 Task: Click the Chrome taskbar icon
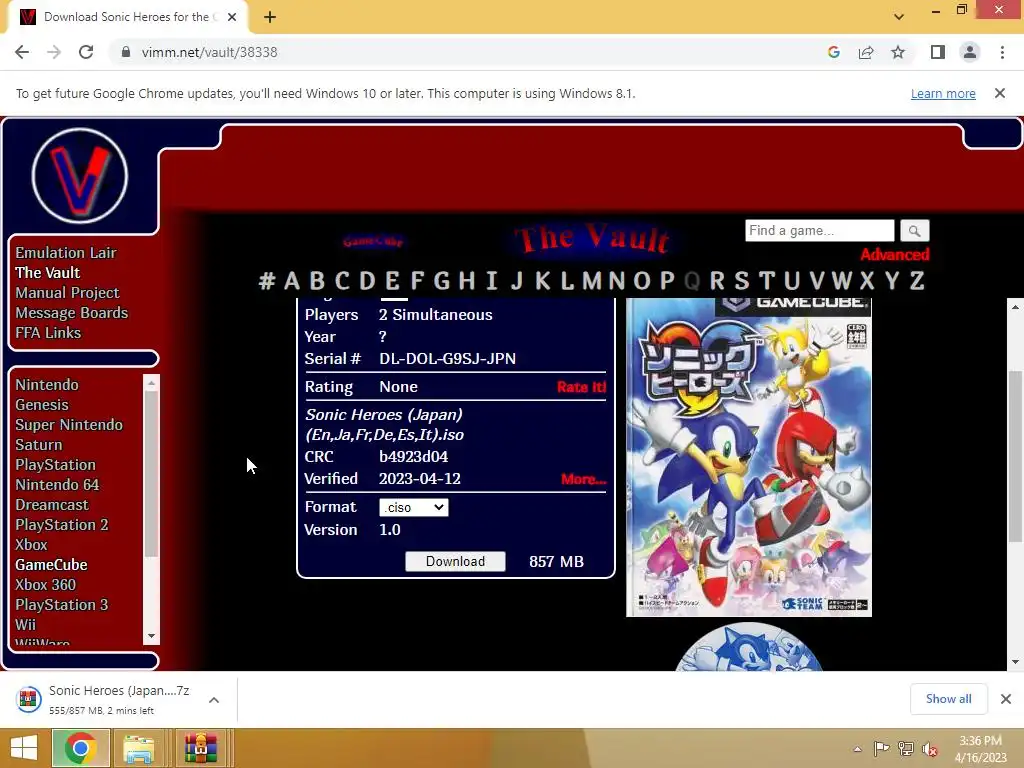pyautogui.click(x=80, y=748)
